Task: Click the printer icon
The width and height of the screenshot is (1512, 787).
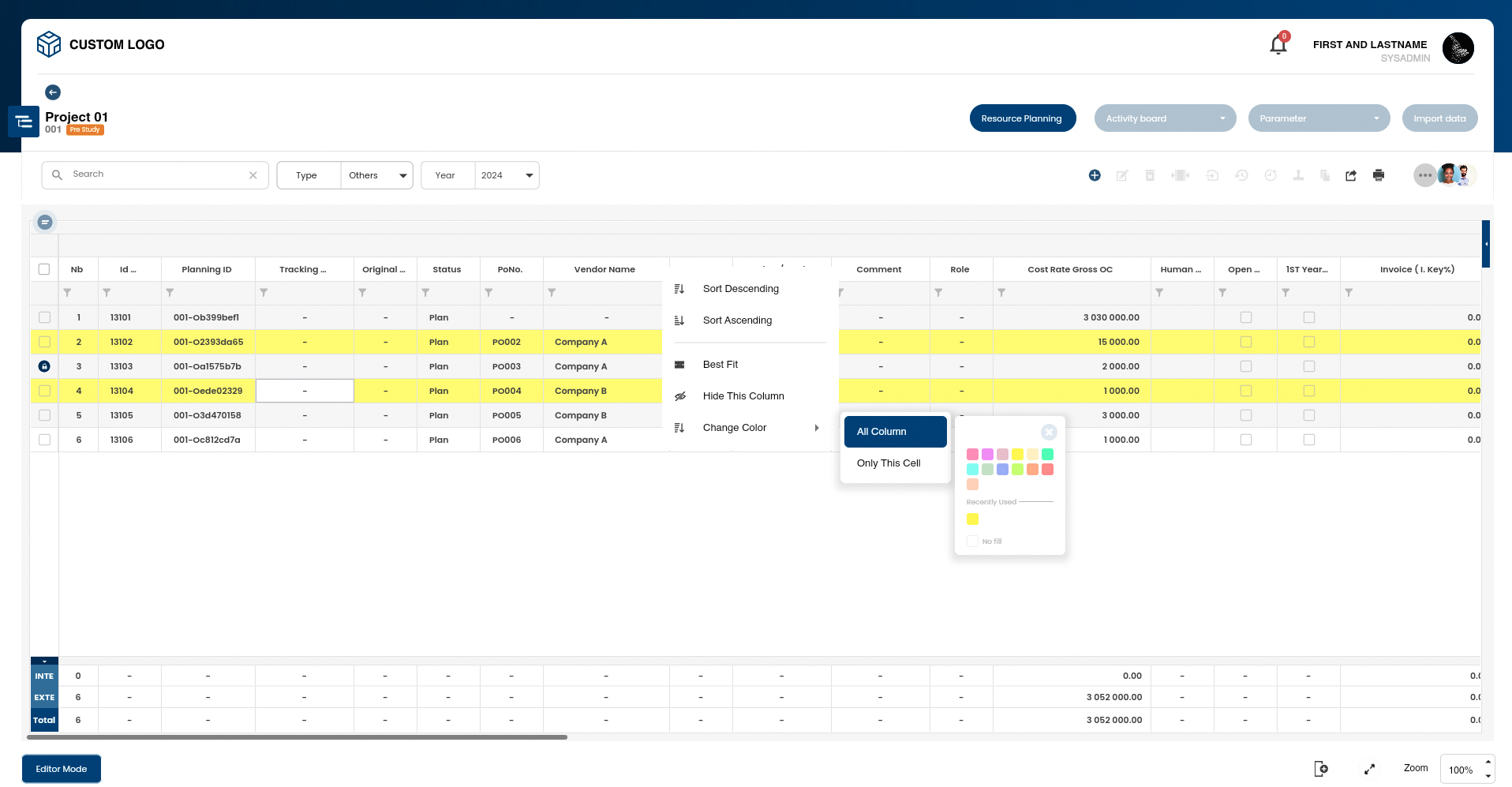Action: coord(1379,175)
